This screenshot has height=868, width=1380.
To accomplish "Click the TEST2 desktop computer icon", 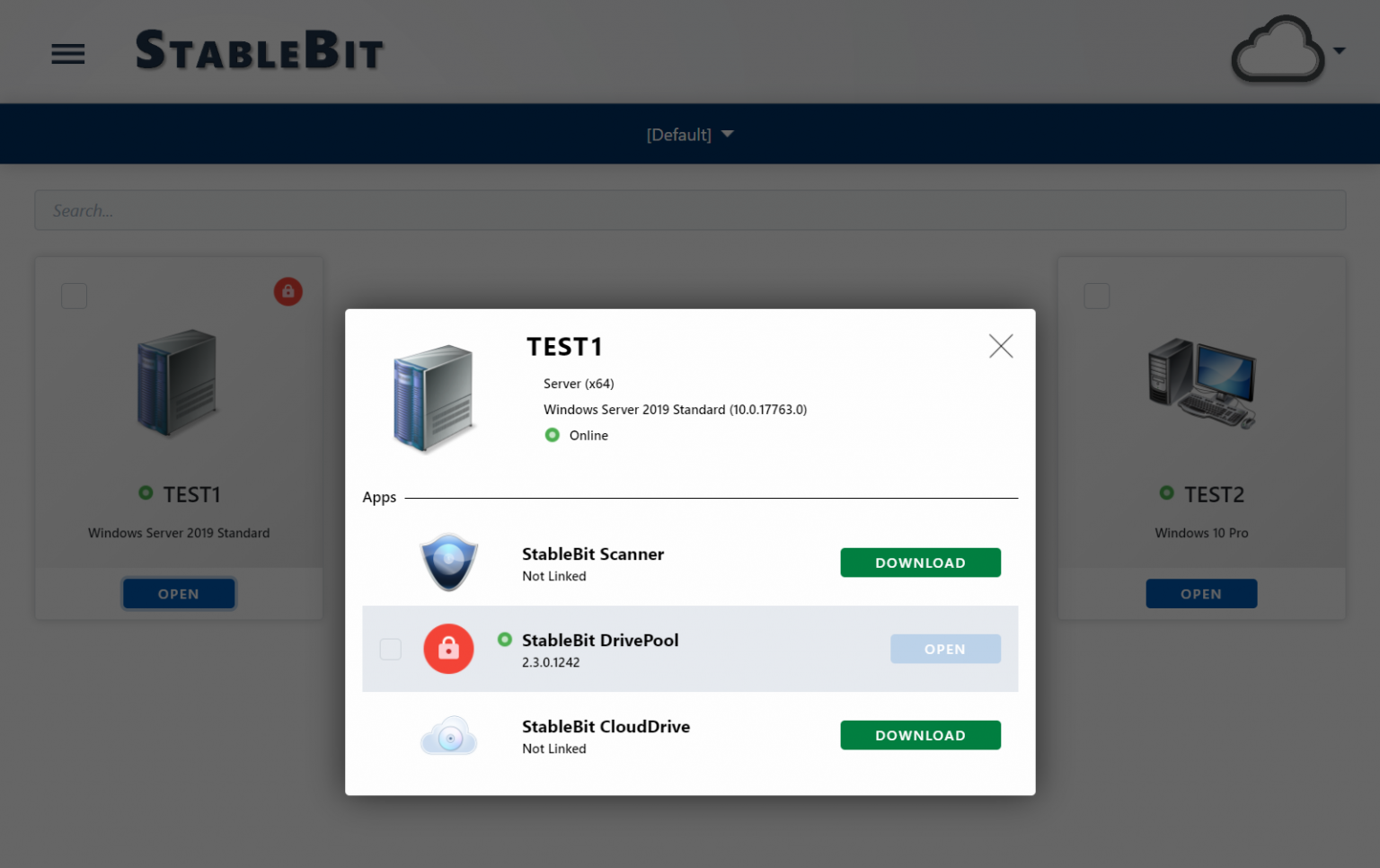I will click(1201, 384).
